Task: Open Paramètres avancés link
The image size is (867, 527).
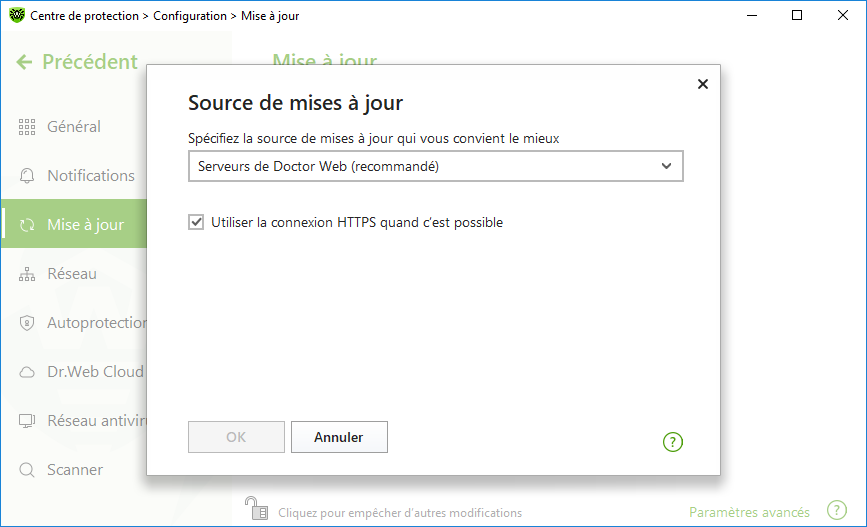Action: [x=749, y=513]
